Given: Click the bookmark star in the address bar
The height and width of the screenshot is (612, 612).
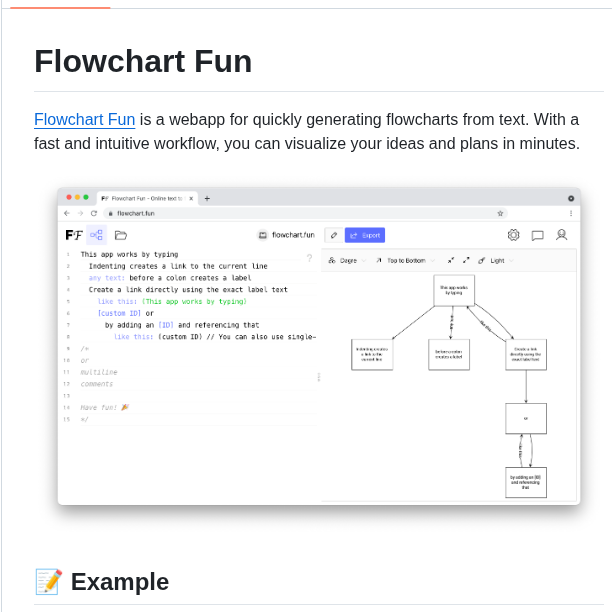Looking at the screenshot, I should pyautogui.click(x=500, y=213).
